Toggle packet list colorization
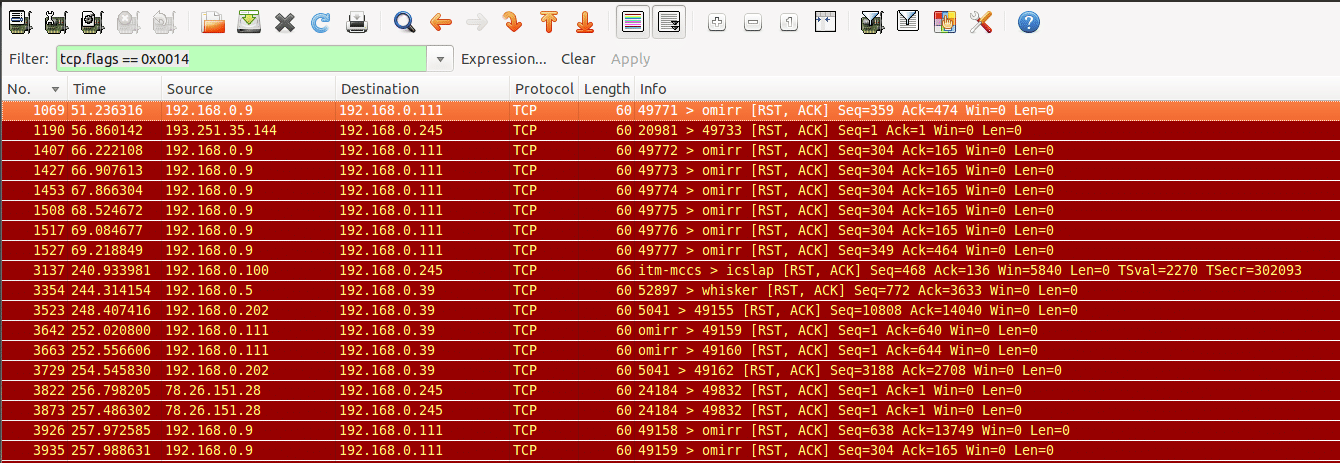Screen dimensions: 1340x463 (x=631, y=21)
